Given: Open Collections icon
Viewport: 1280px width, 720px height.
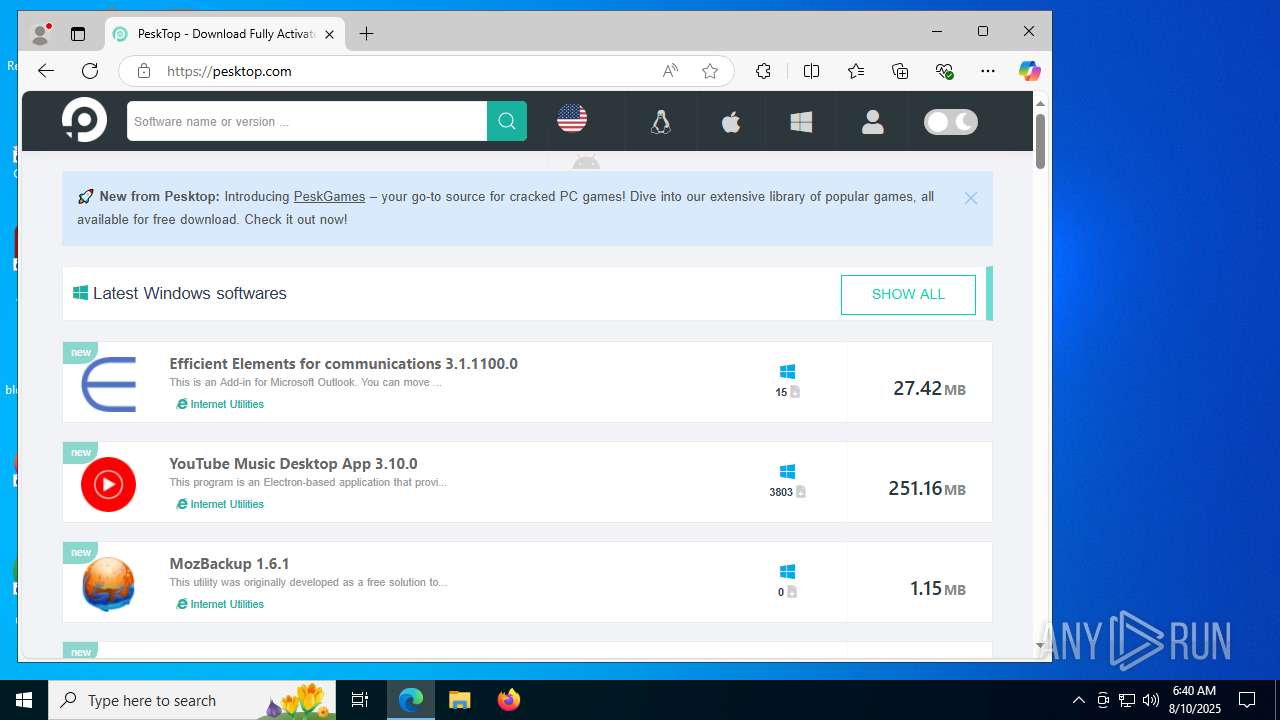Looking at the screenshot, I should 900,71.
